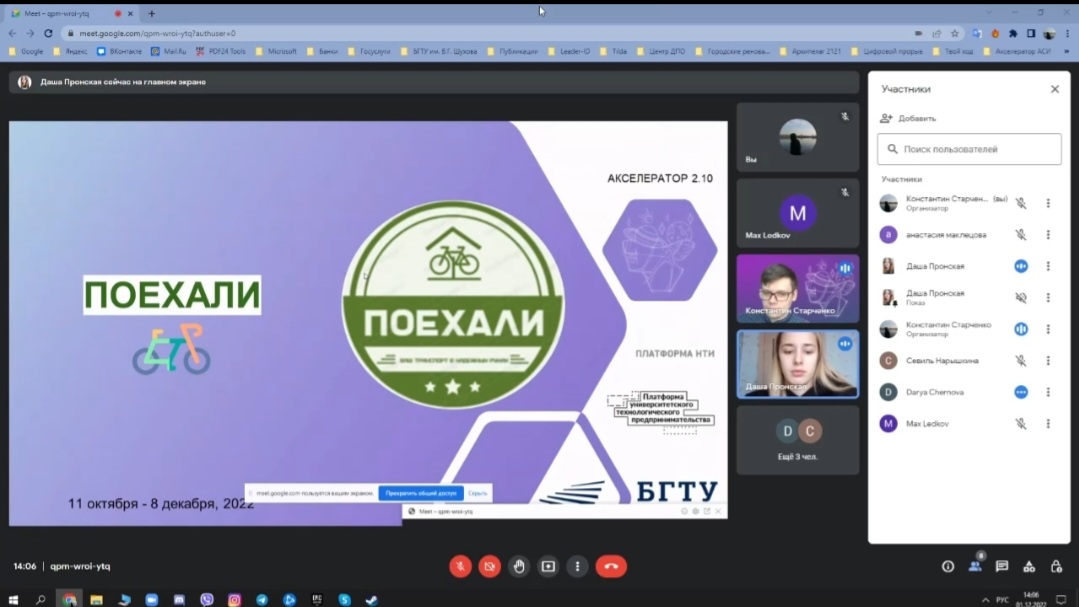Image resolution: width=1079 pixels, height=607 pixels.
Task: Show hidden system tray icons
Action: point(985,599)
